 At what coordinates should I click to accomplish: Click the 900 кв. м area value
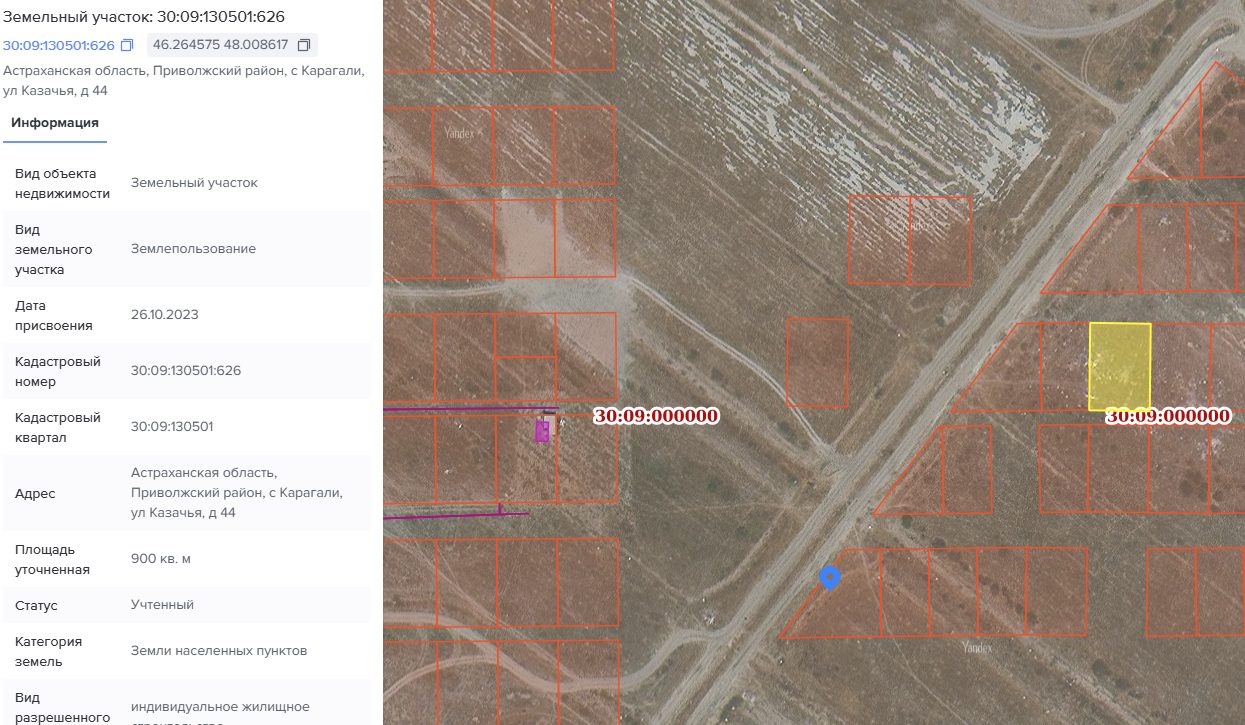pyautogui.click(x=161, y=559)
